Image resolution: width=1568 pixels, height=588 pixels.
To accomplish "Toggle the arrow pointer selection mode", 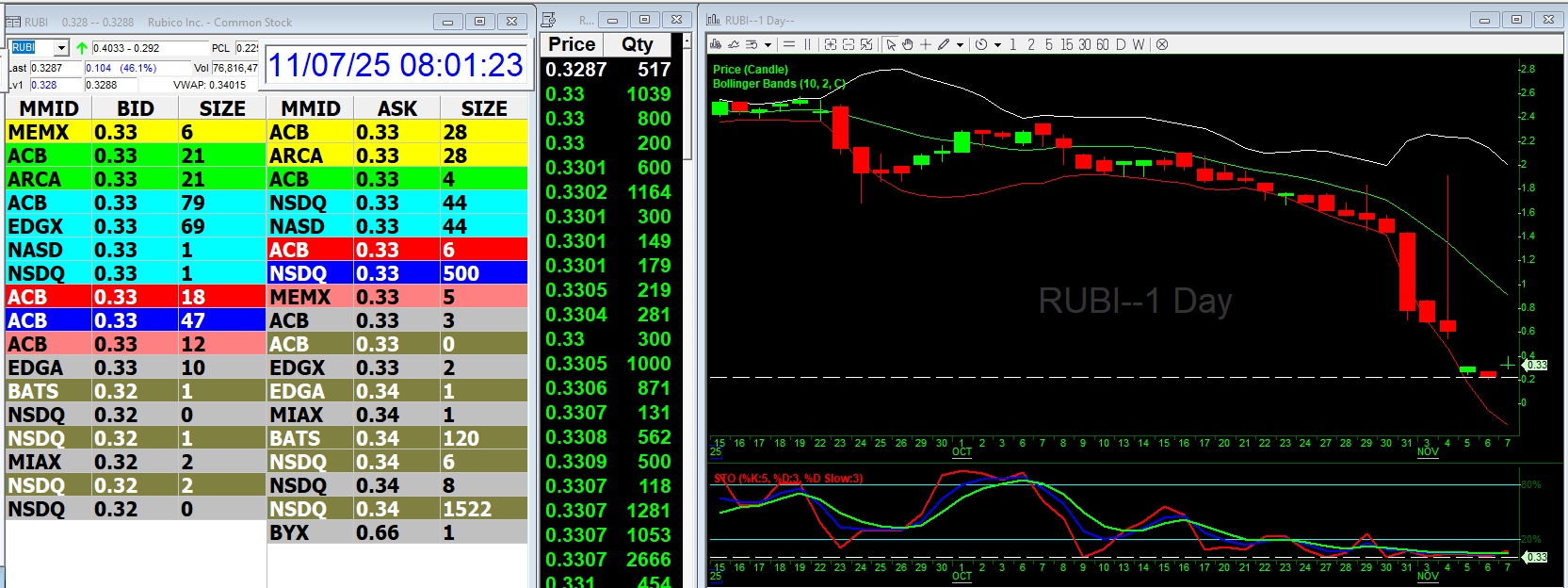I will point(891,44).
